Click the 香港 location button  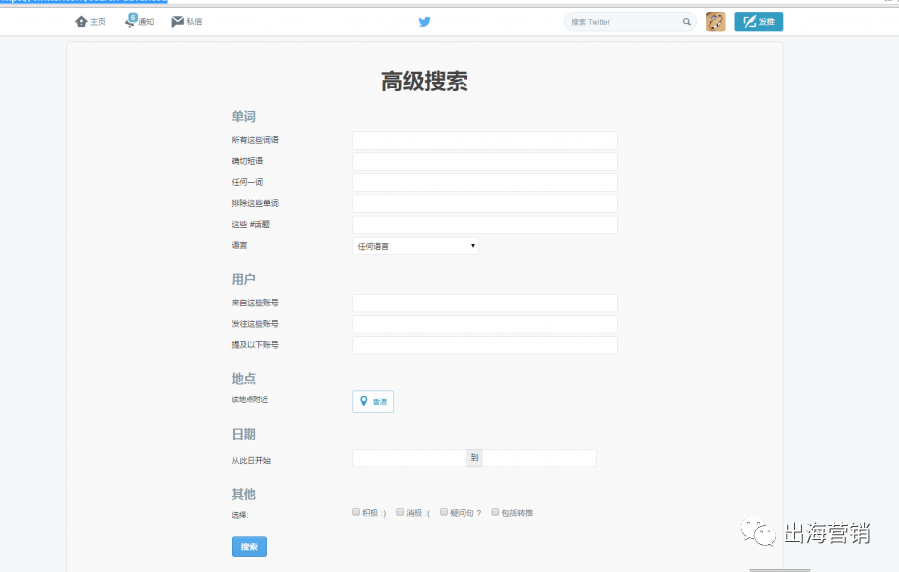(x=373, y=401)
